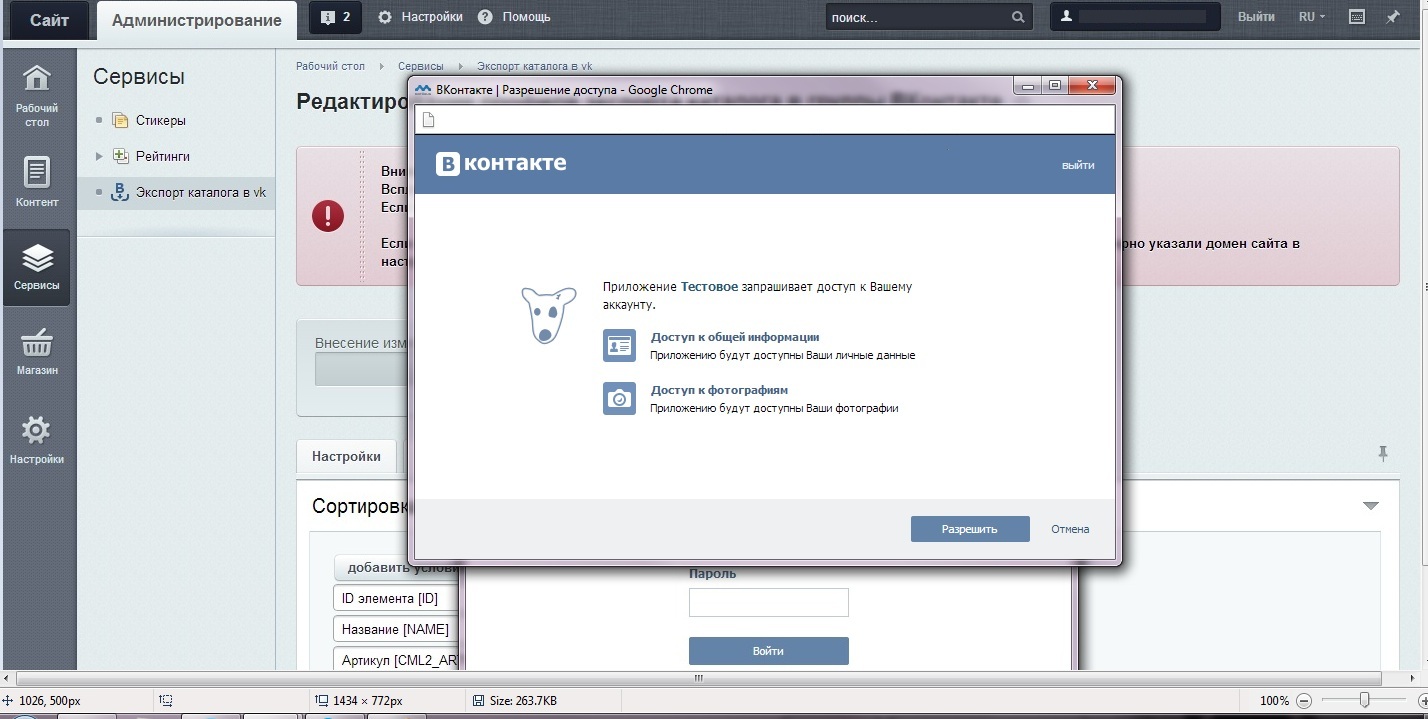
Task: Select the Магазин sidebar icon
Action: click(x=38, y=352)
